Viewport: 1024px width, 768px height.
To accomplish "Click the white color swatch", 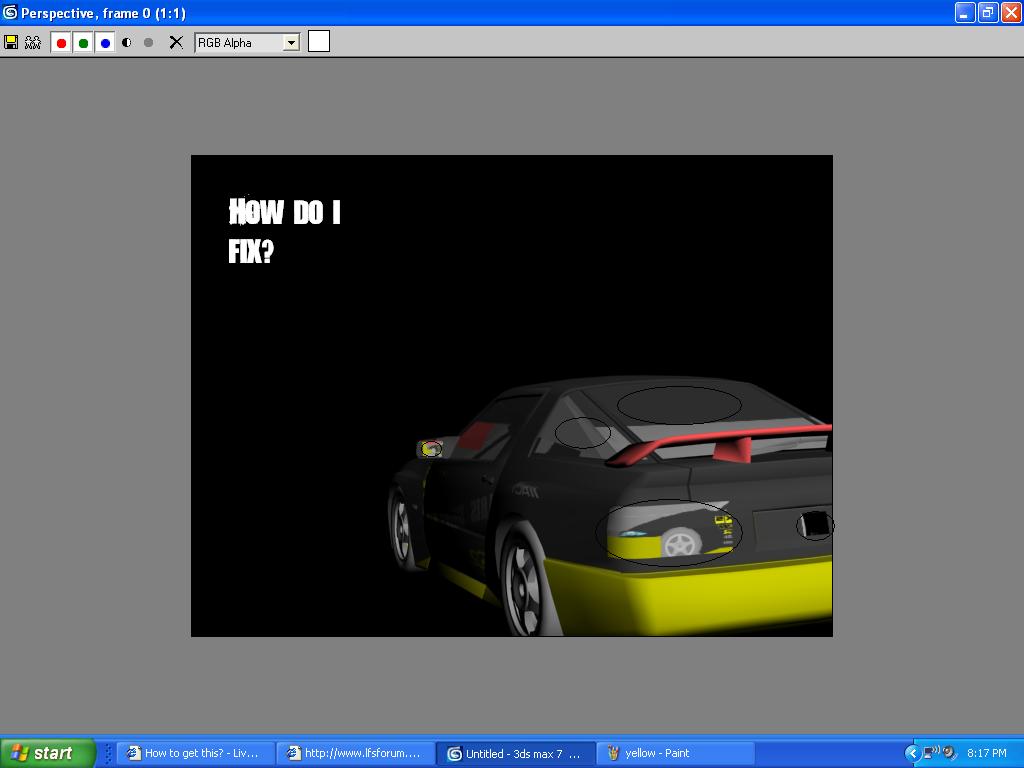I will click(319, 41).
